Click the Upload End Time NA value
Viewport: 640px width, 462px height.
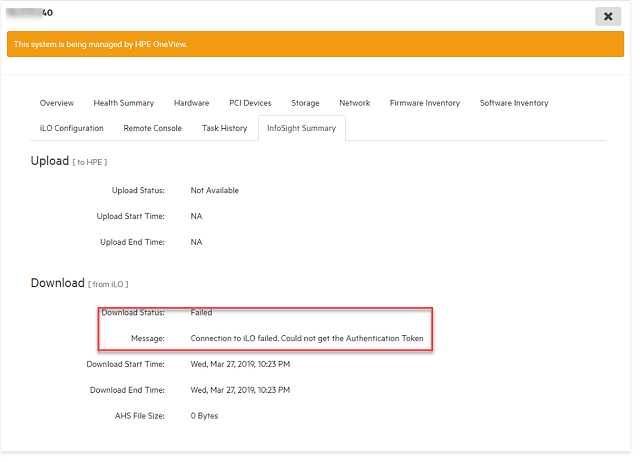[x=196, y=242]
